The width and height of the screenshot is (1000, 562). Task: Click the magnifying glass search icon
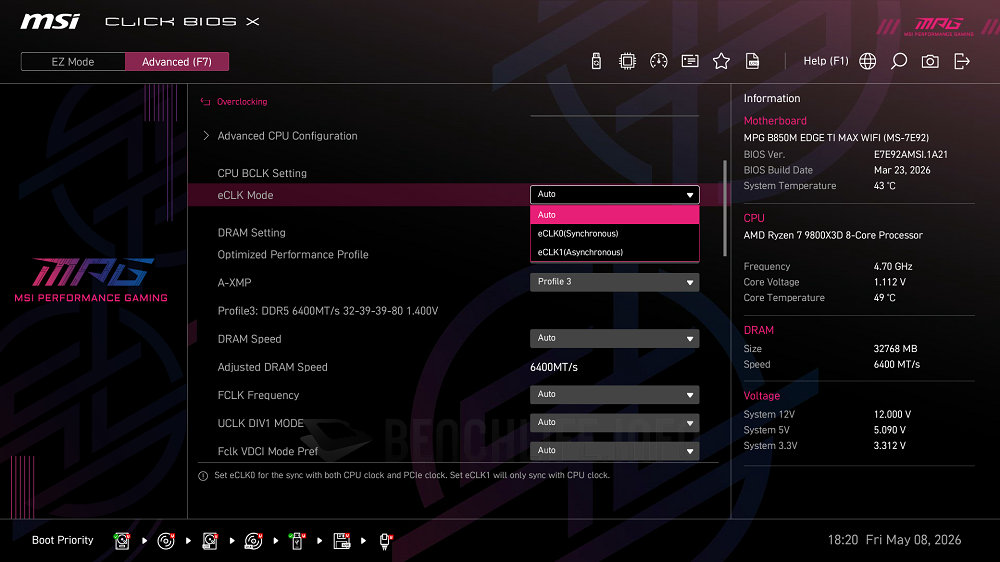pos(899,61)
